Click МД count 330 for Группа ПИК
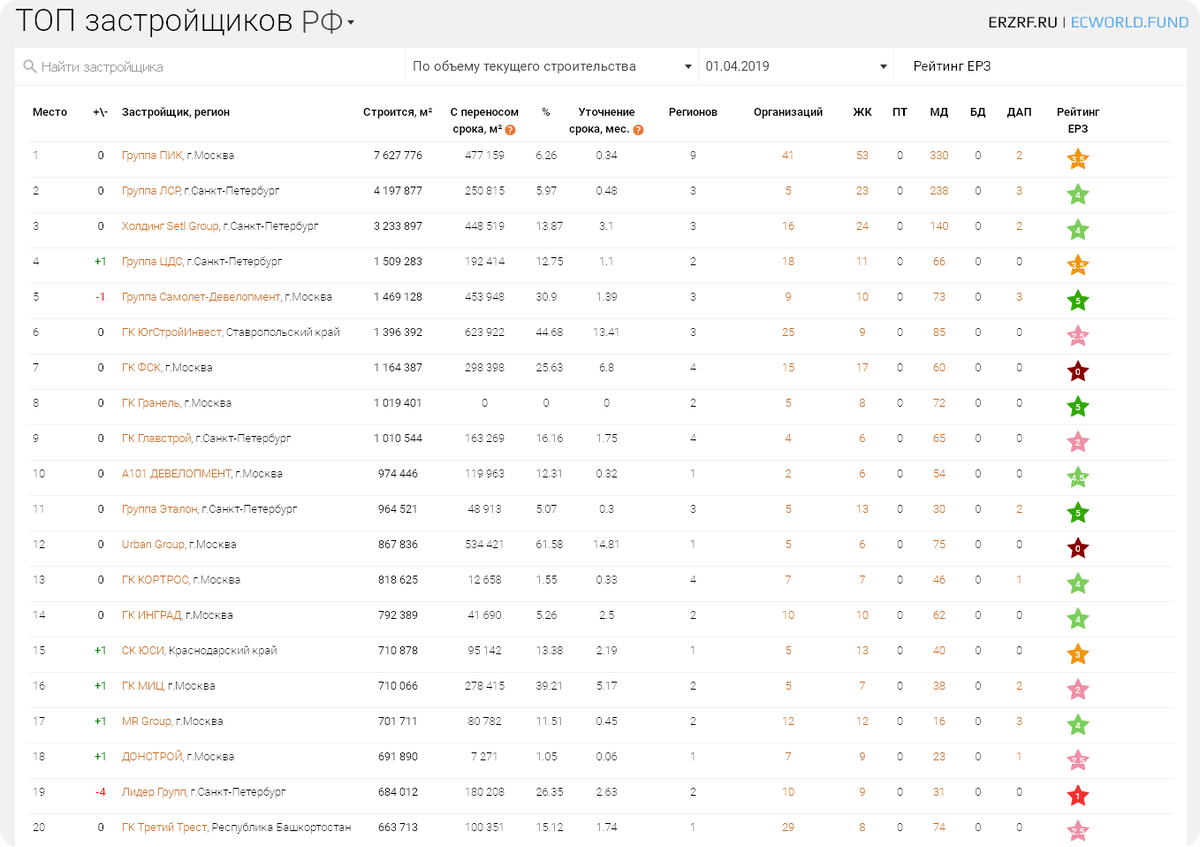Viewport: 1200px width, 847px height. pos(939,155)
